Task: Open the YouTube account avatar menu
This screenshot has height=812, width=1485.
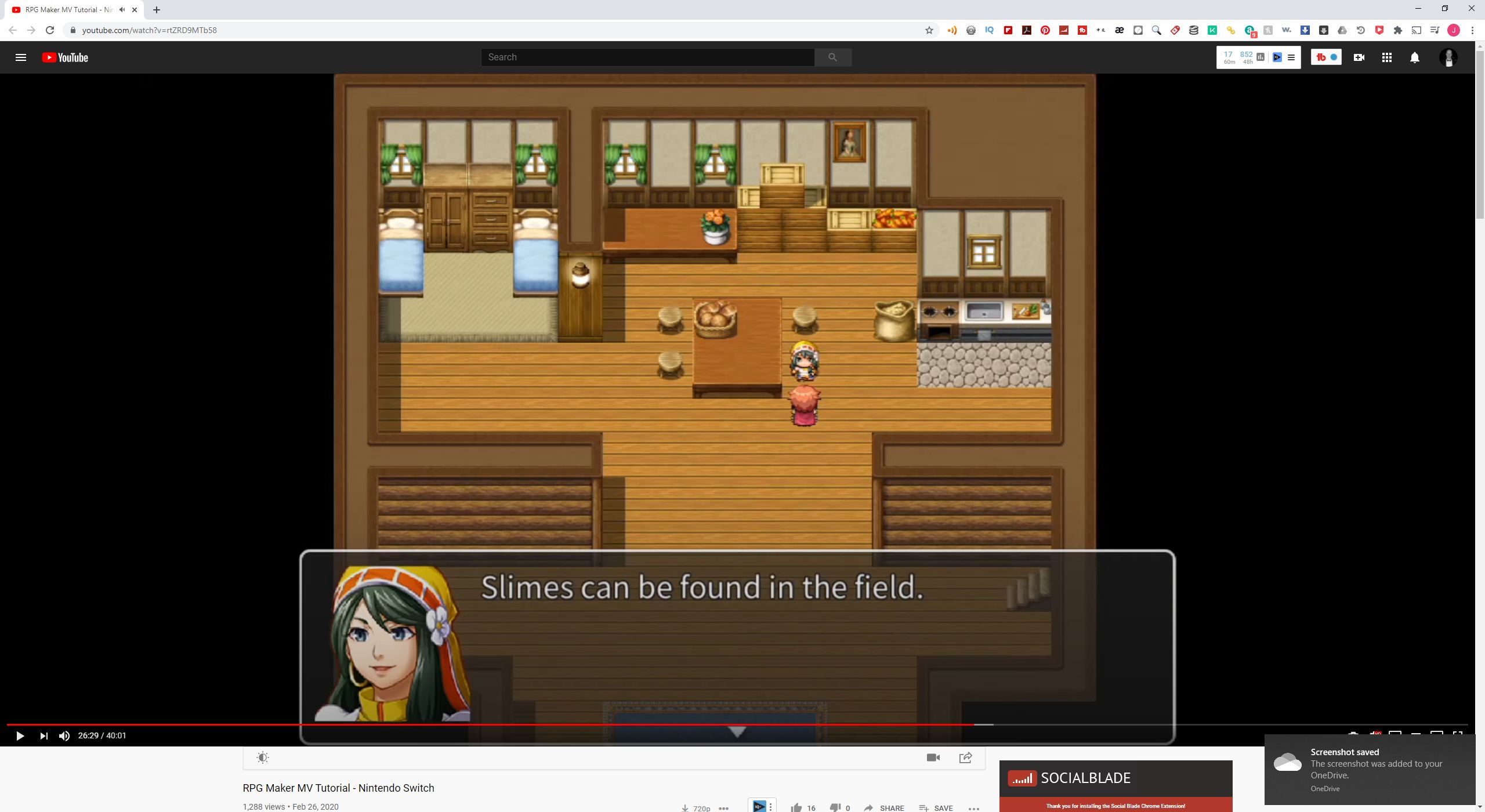Action: [1448, 57]
